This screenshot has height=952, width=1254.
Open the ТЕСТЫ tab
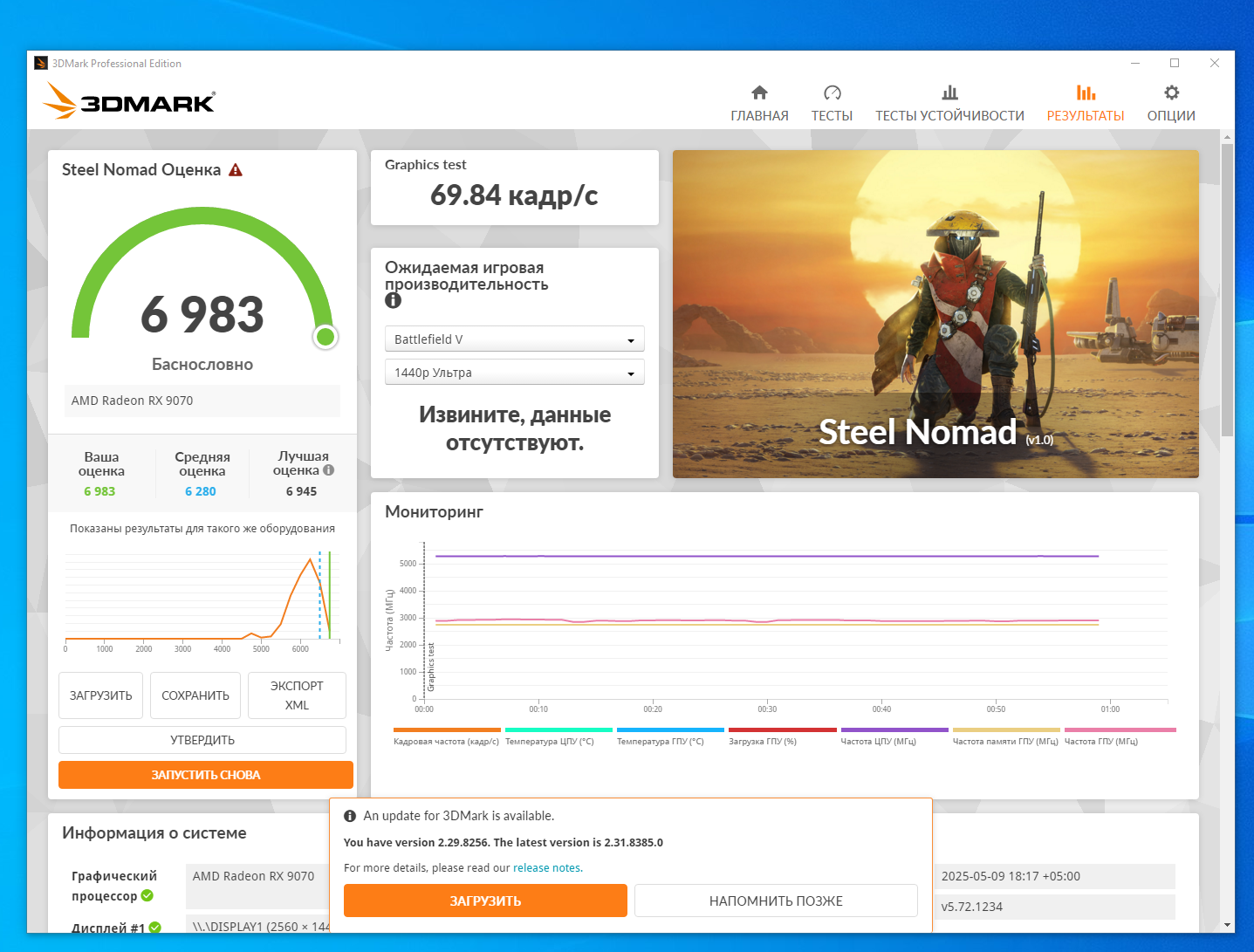click(x=832, y=104)
